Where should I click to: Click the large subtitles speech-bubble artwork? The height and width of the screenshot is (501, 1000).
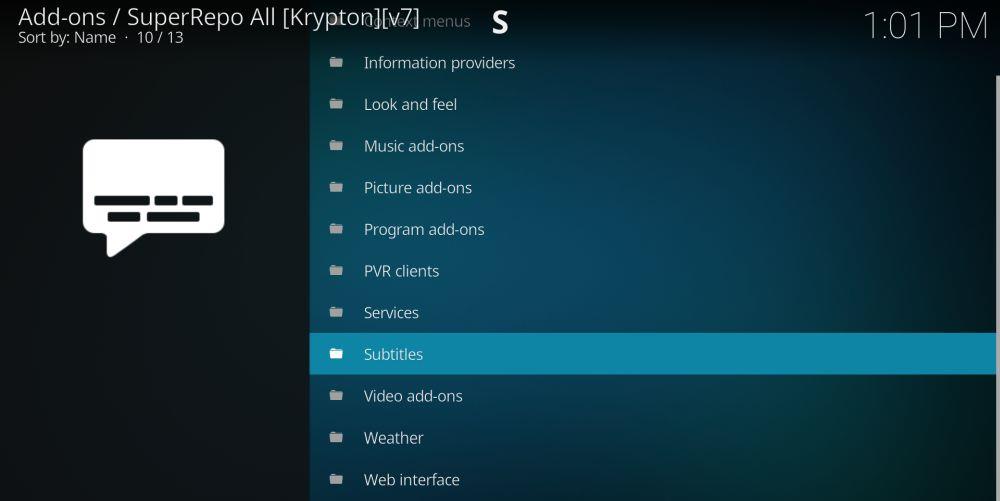[153, 198]
